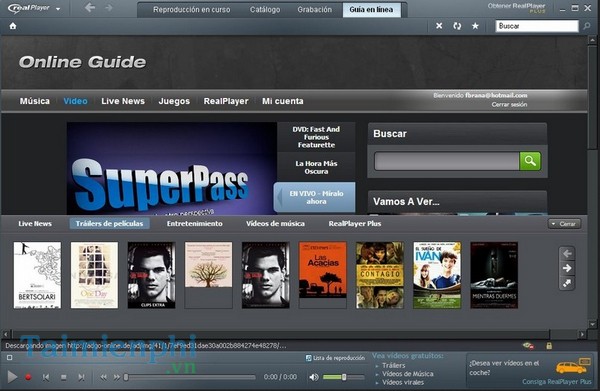
Task: Select RealPlayer Plus tab in strip
Action: (355, 223)
